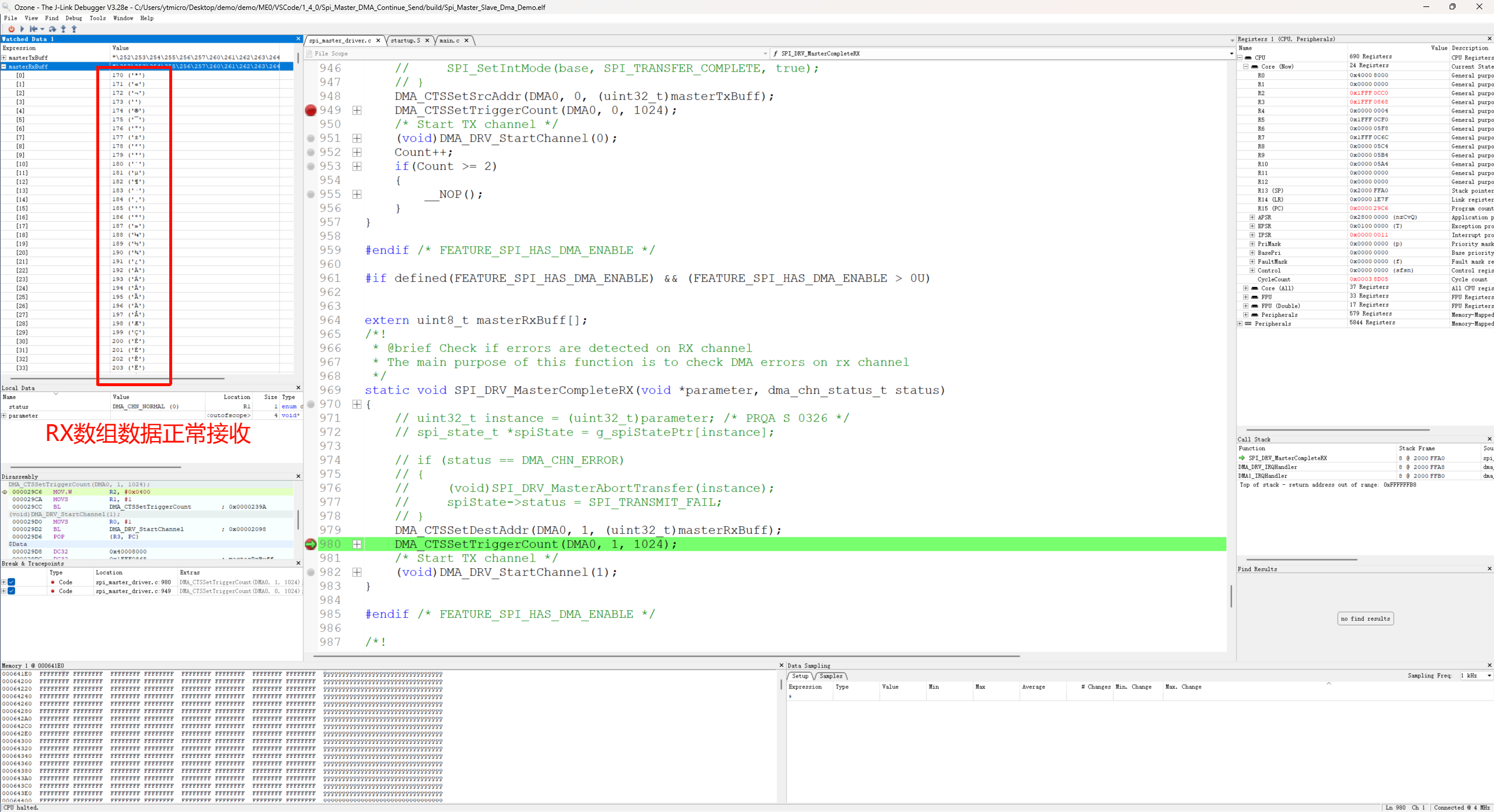Screen dimensions: 1494x812
Task: Close the Data Sampling panel
Action: click(x=1489, y=666)
